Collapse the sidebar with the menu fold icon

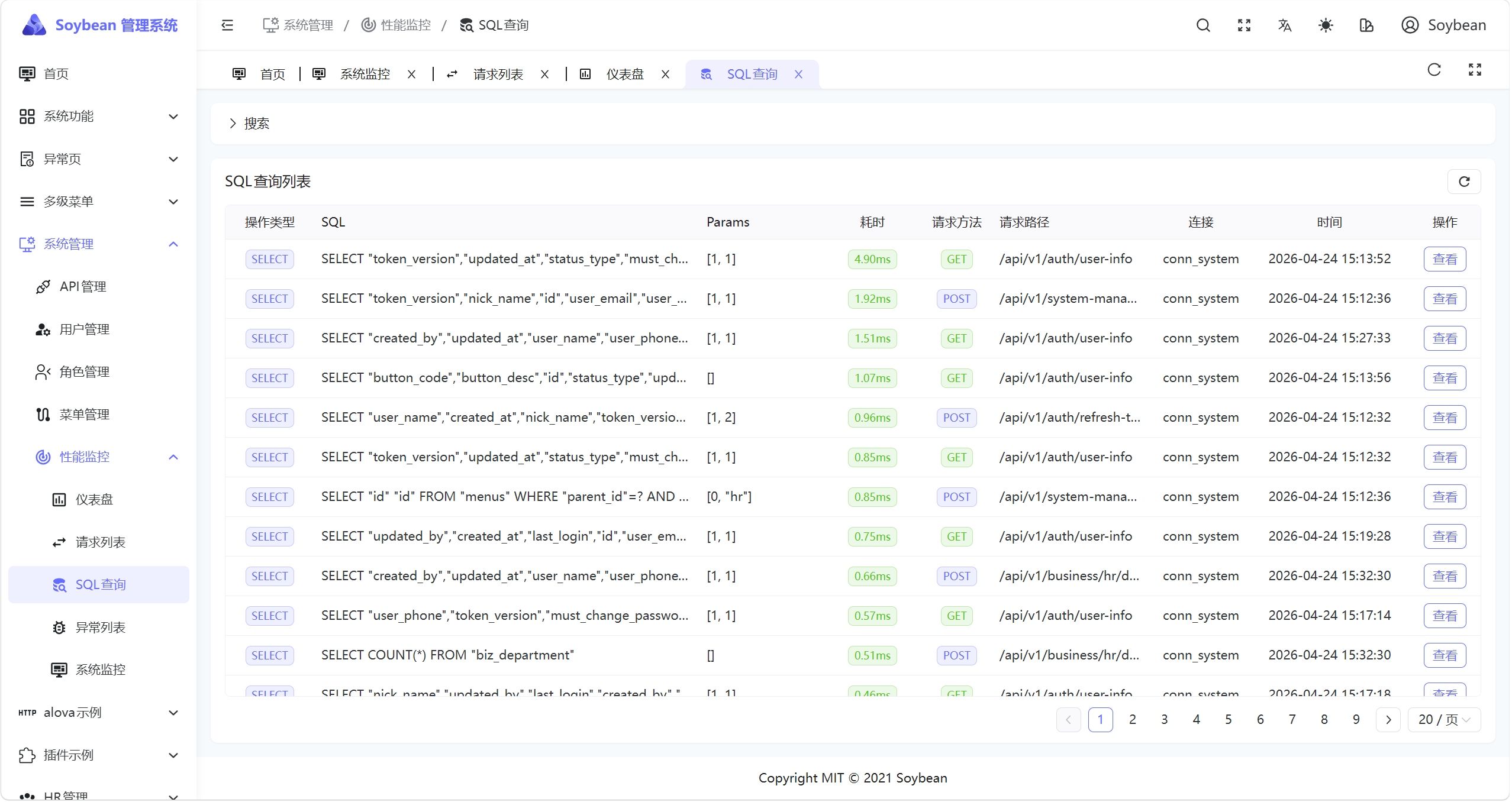point(227,25)
